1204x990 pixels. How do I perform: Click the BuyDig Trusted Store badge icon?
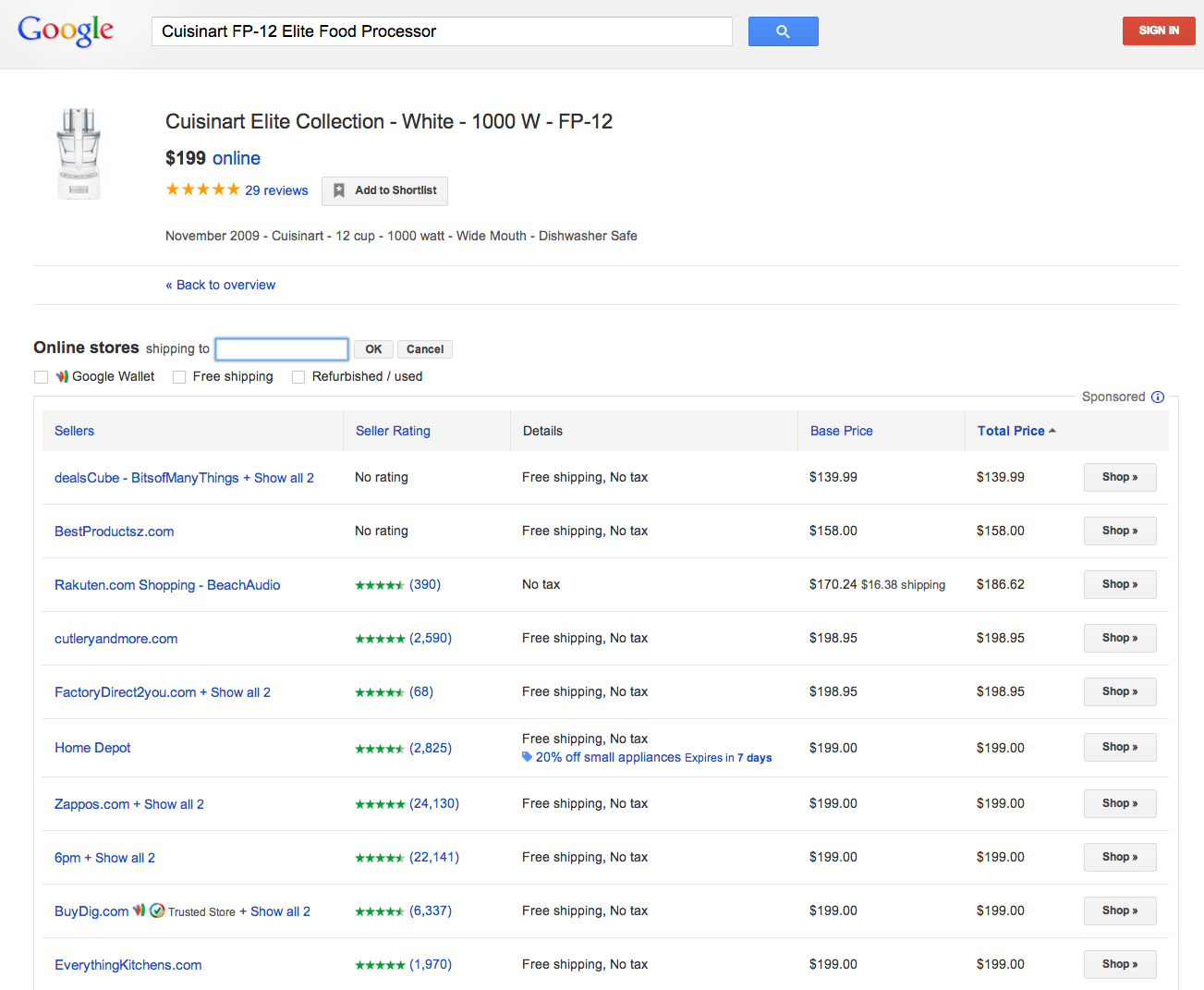coord(158,911)
